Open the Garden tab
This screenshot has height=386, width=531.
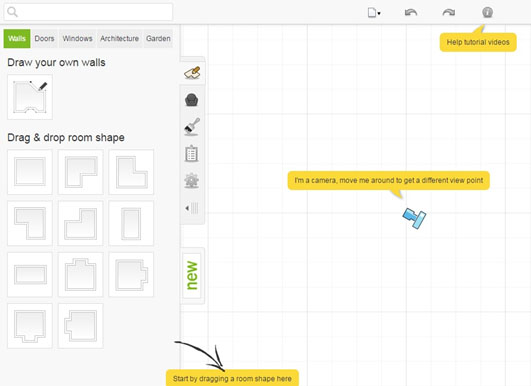pos(158,39)
